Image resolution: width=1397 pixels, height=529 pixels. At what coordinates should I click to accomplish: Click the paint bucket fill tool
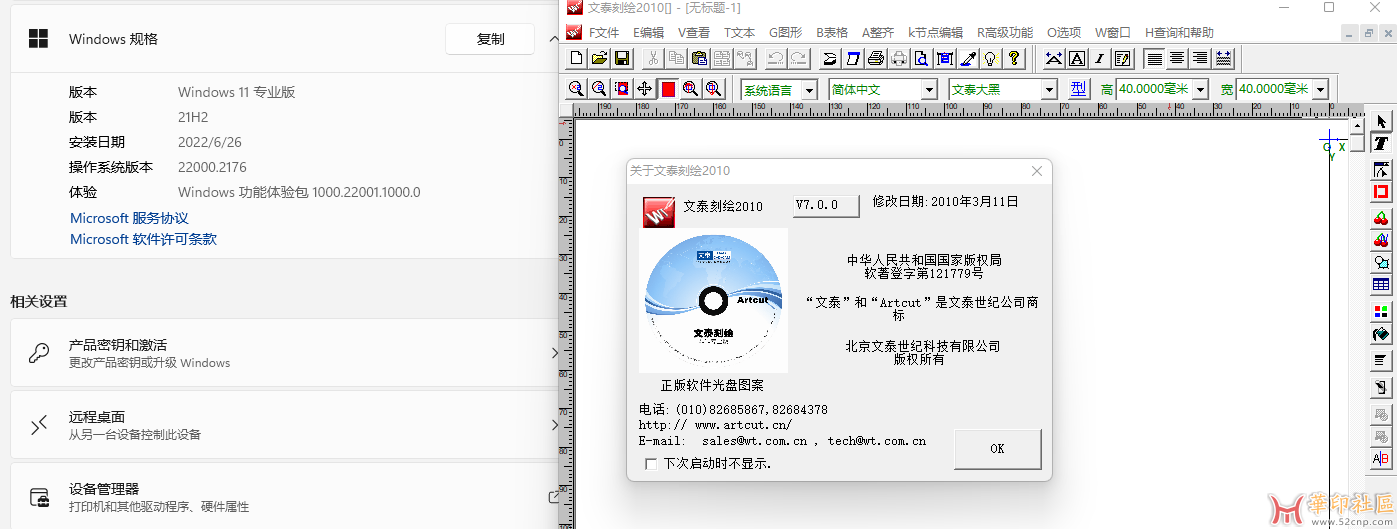(x=1381, y=333)
